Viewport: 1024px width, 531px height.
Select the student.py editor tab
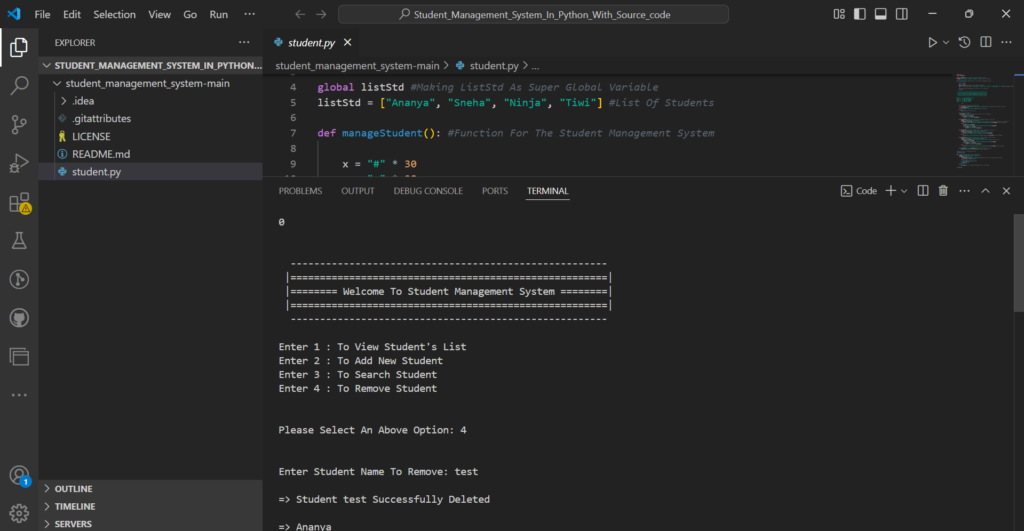pyautogui.click(x=312, y=42)
